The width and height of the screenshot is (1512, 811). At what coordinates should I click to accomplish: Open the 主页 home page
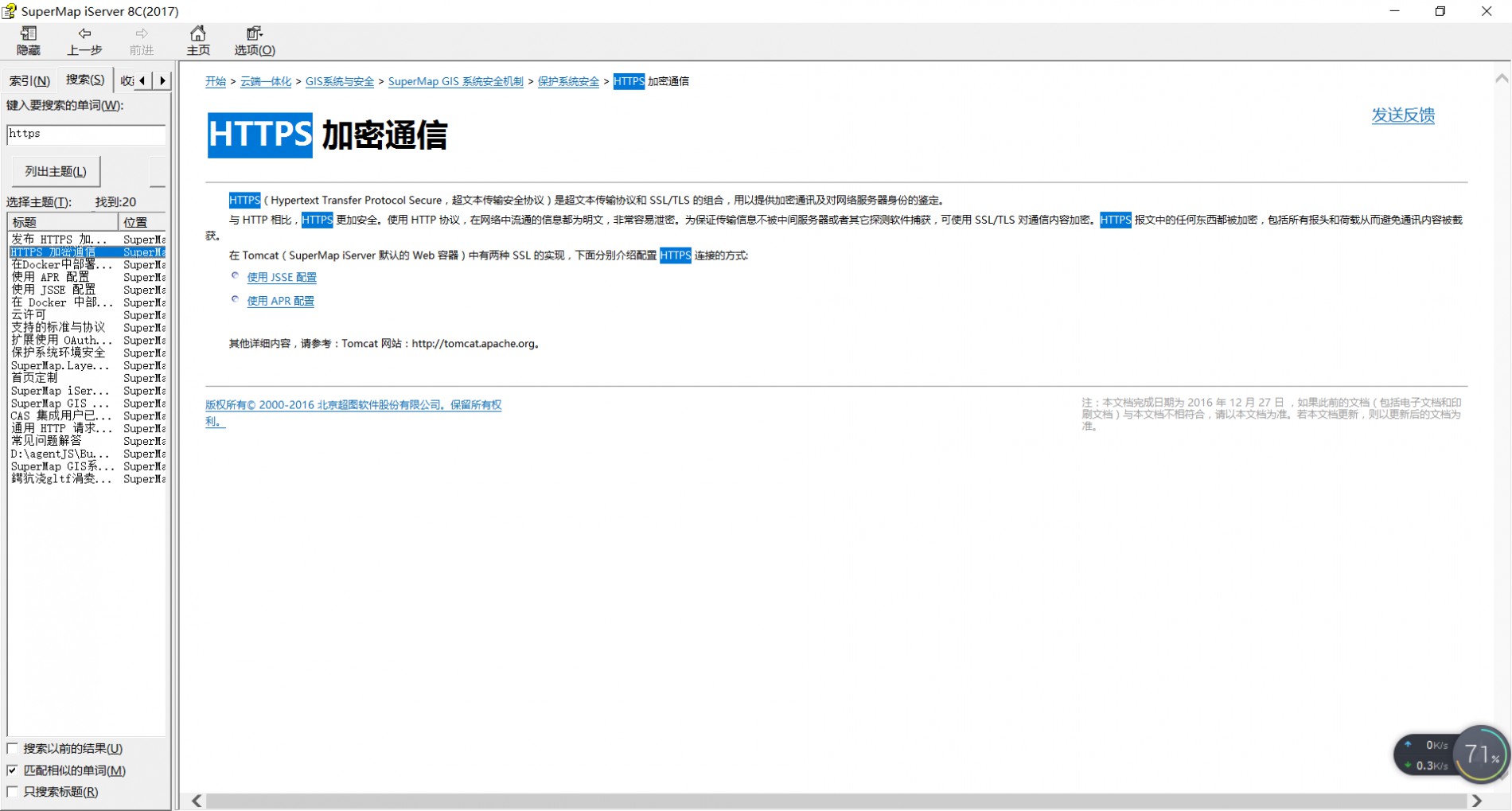pyautogui.click(x=198, y=41)
